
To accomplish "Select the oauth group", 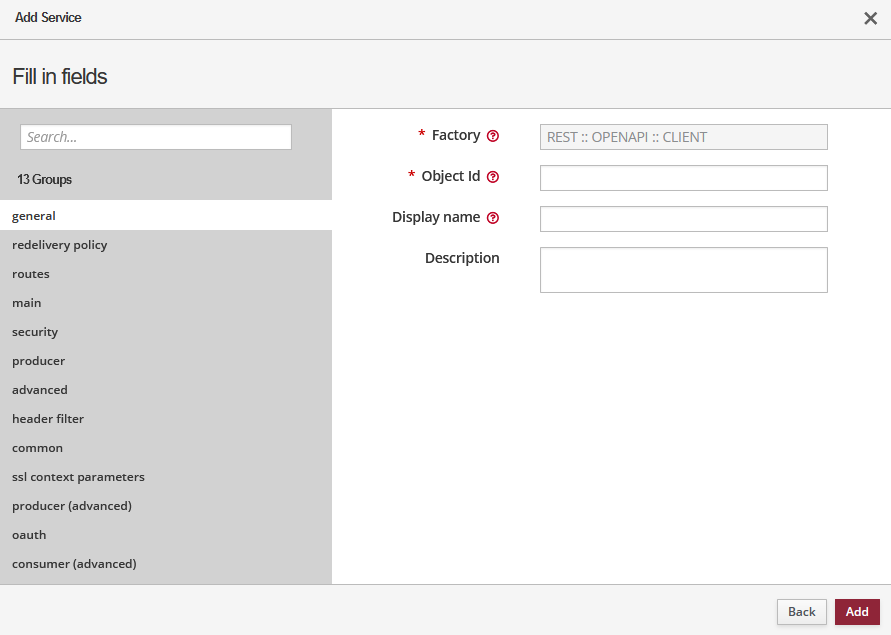I will (29, 535).
